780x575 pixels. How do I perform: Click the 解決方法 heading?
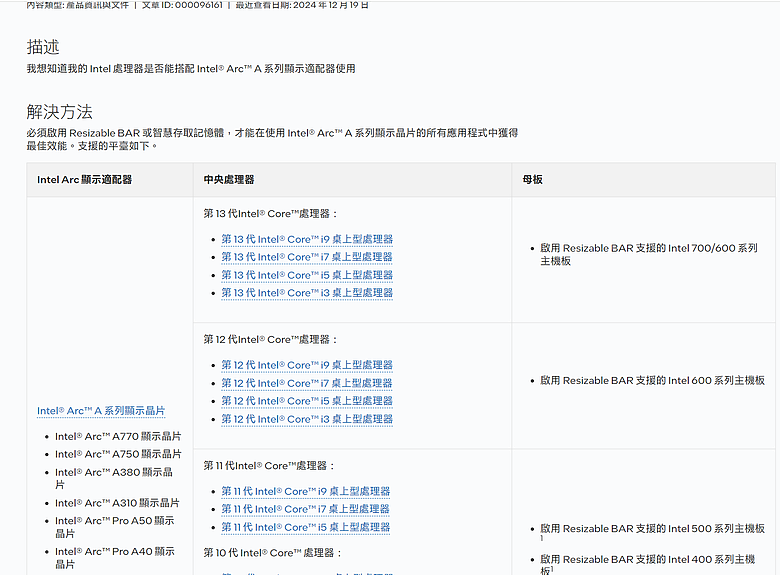coord(60,112)
